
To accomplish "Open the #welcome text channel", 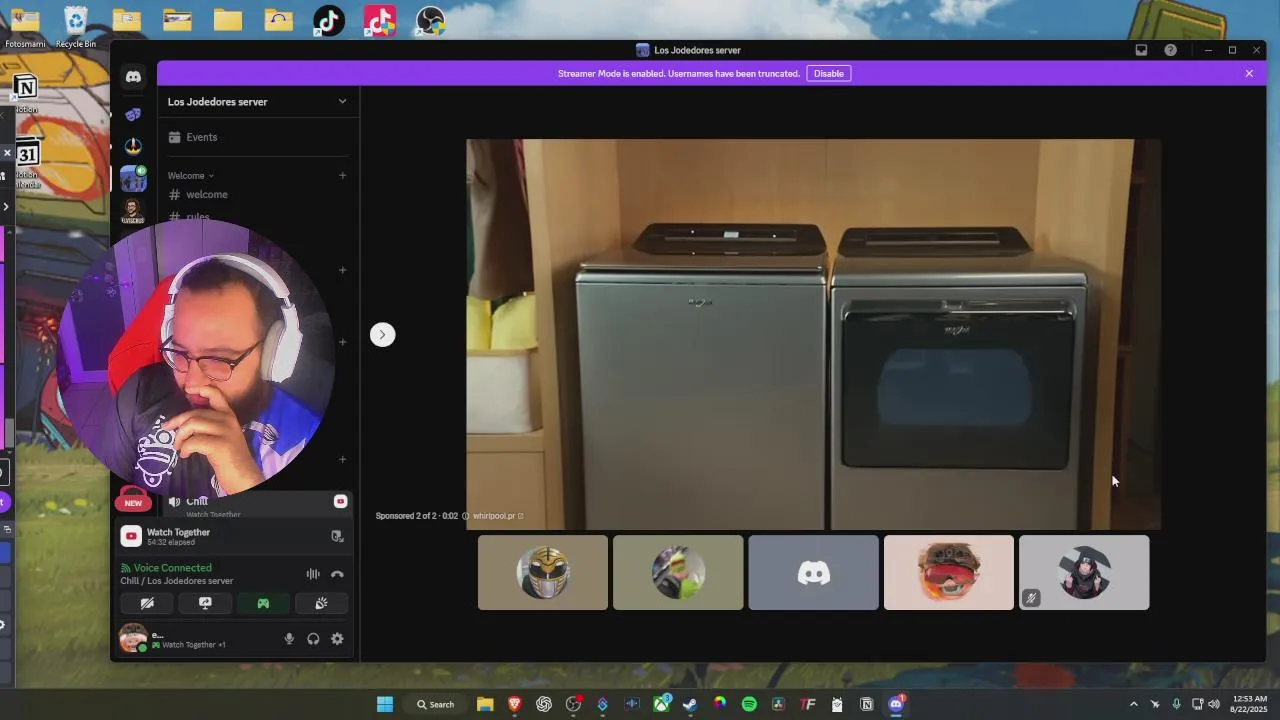I will pyautogui.click(x=207, y=194).
